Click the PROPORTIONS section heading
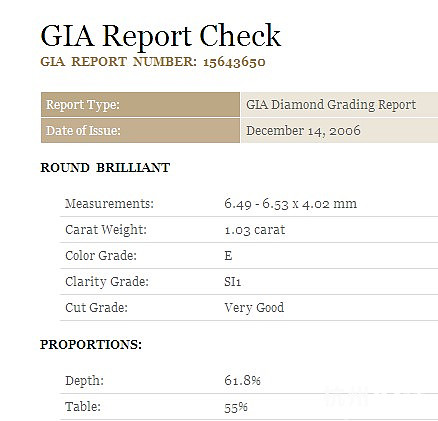 pos(91,344)
